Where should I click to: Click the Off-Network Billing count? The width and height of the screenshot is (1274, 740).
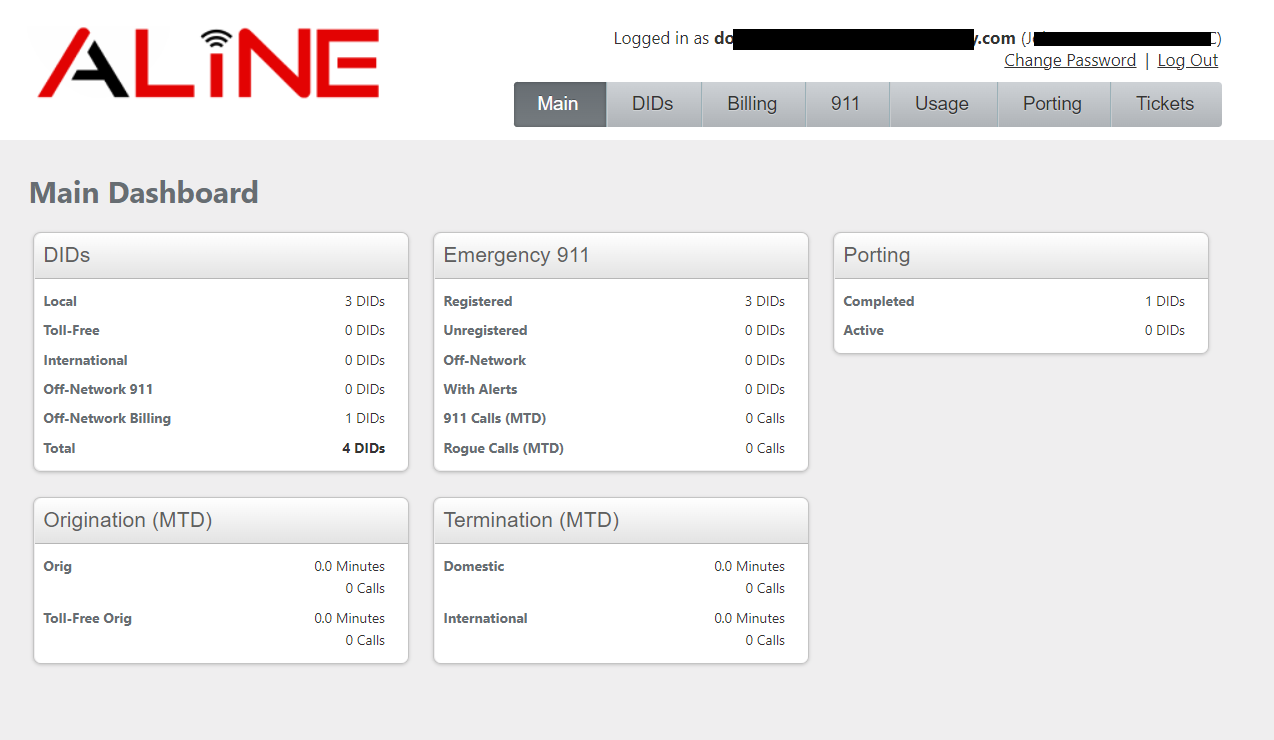point(365,418)
